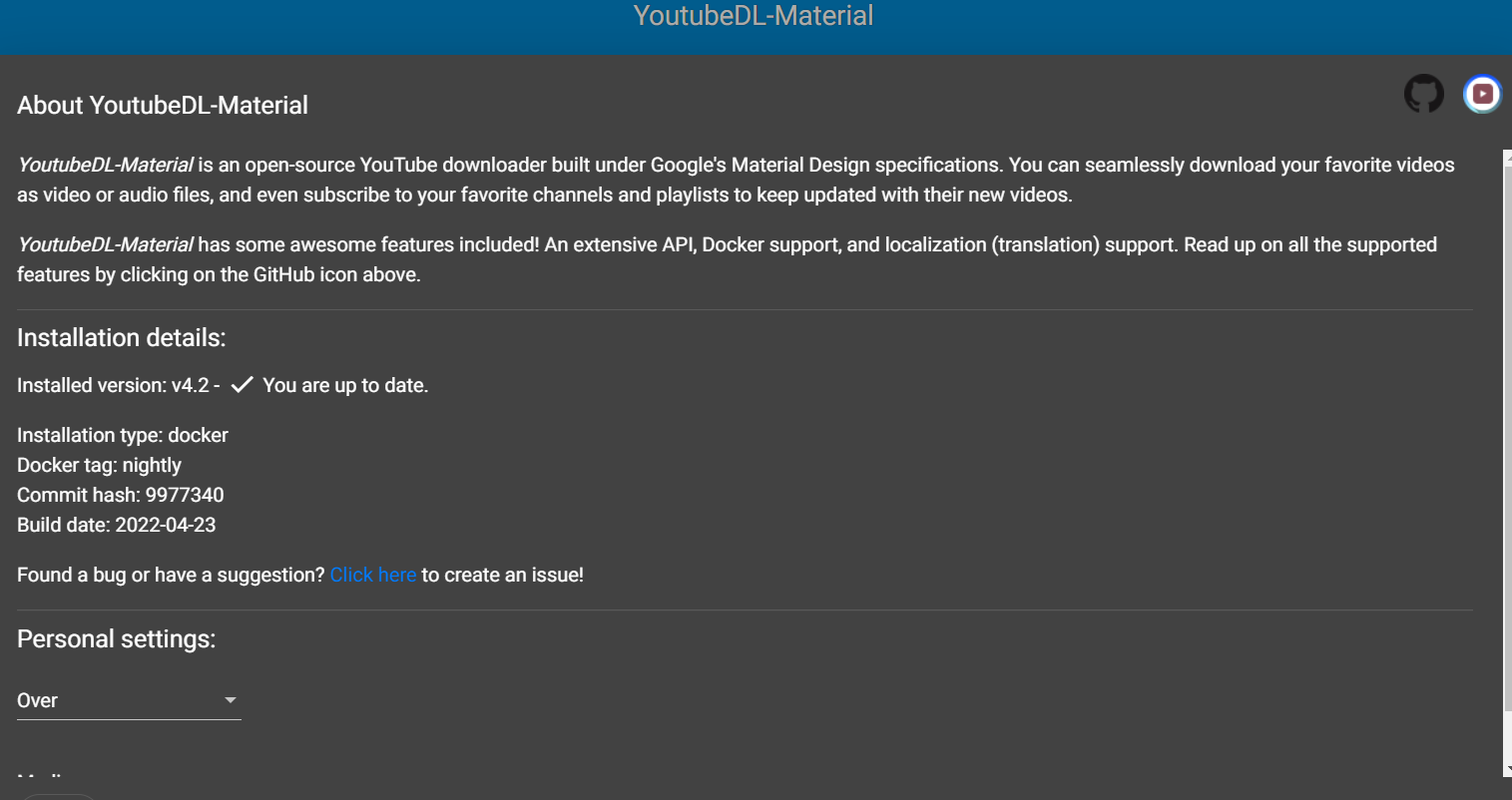This screenshot has width=1512, height=800.
Task: Click the 'About YoutubeDL-Material' heading
Action: click(163, 105)
